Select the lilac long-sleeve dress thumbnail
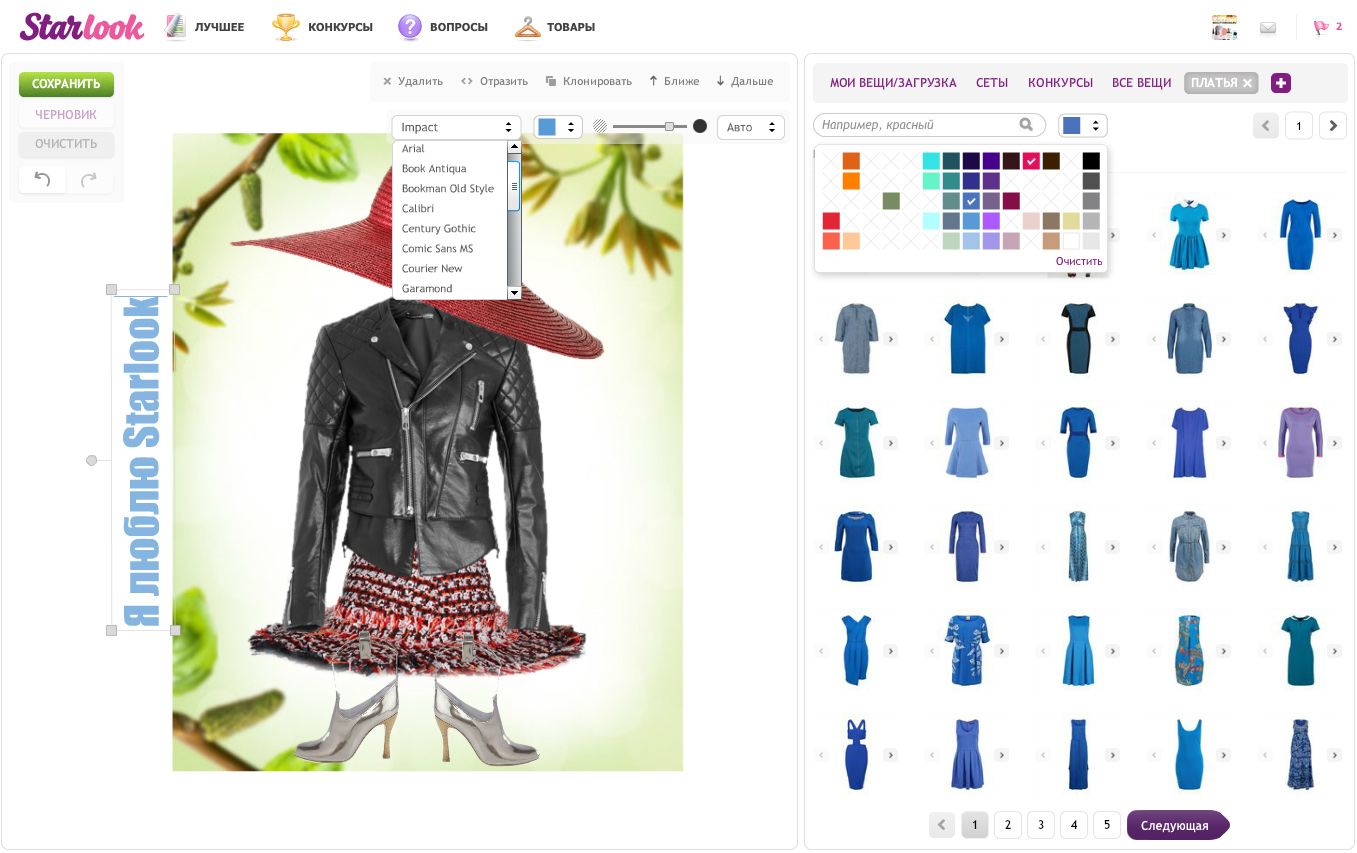Image resolution: width=1357 pixels, height=853 pixels. (1301, 442)
